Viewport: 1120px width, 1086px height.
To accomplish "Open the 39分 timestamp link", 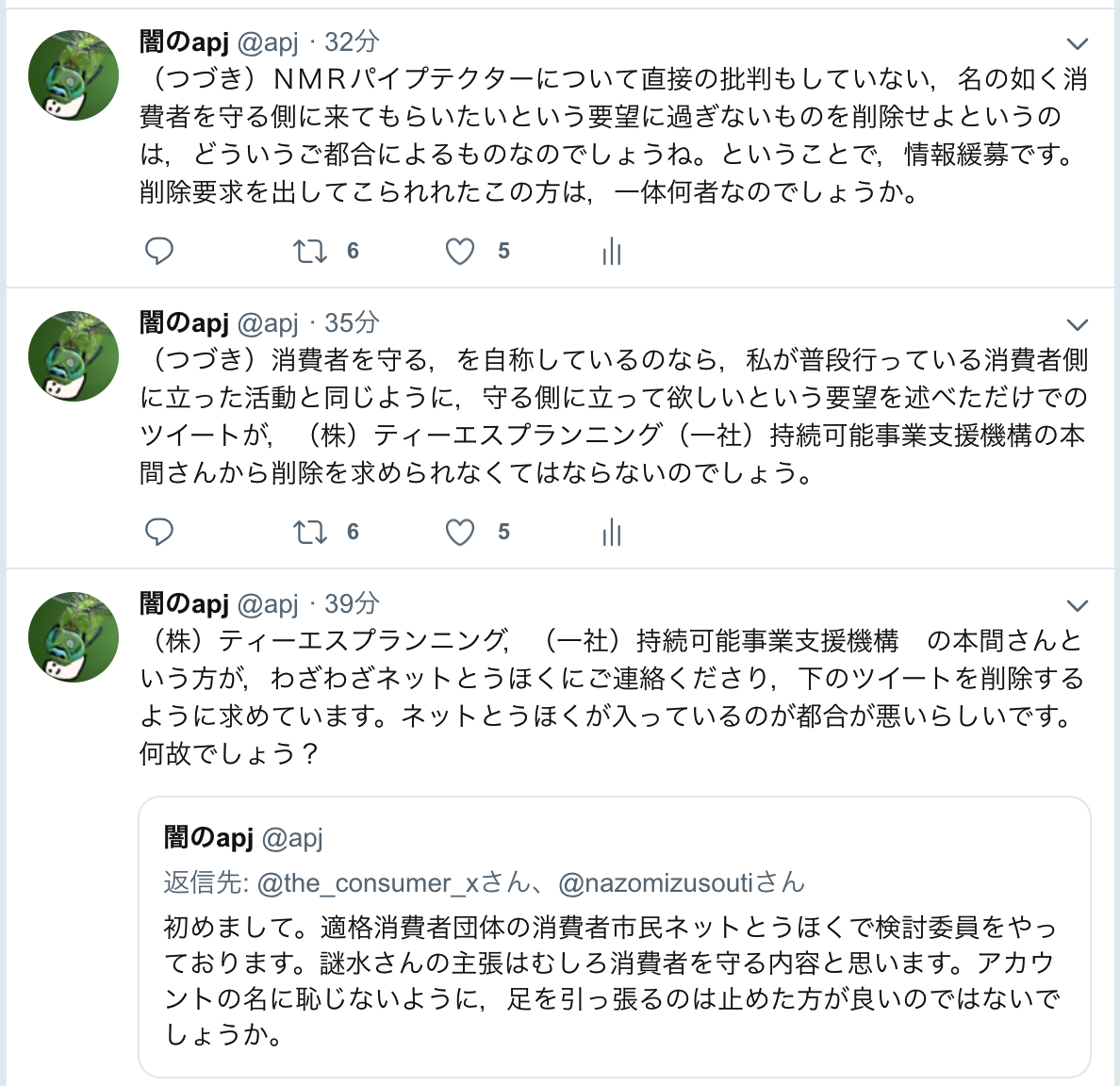I will (352, 603).
